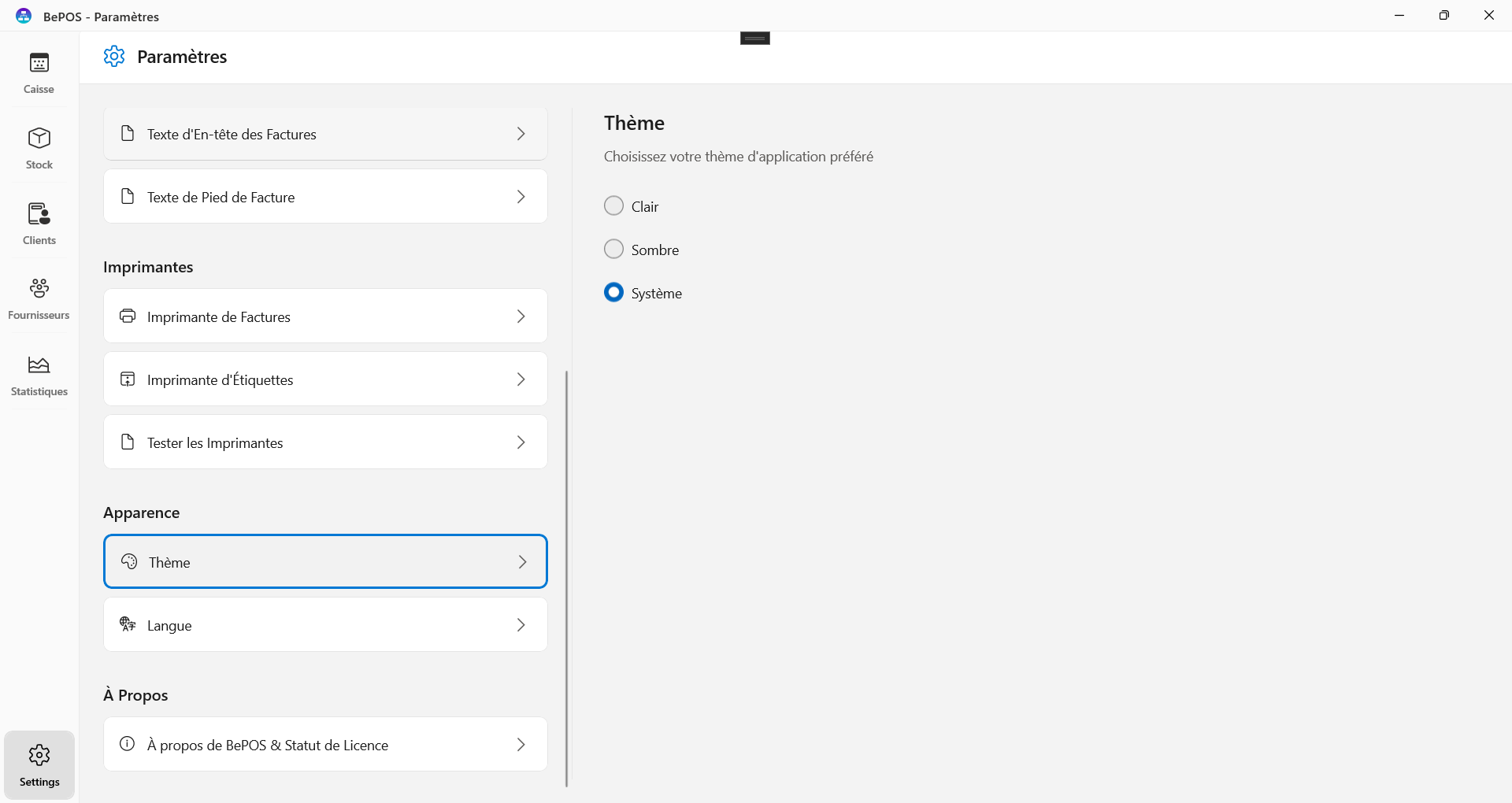Click the palette icon beside Thème

tap(129, 562)
